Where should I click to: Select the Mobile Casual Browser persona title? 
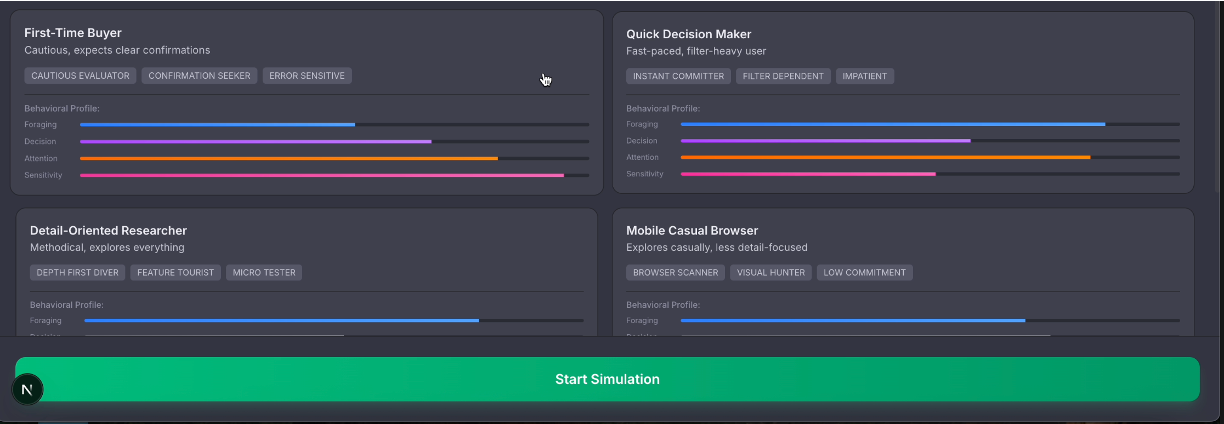(692, 230)
